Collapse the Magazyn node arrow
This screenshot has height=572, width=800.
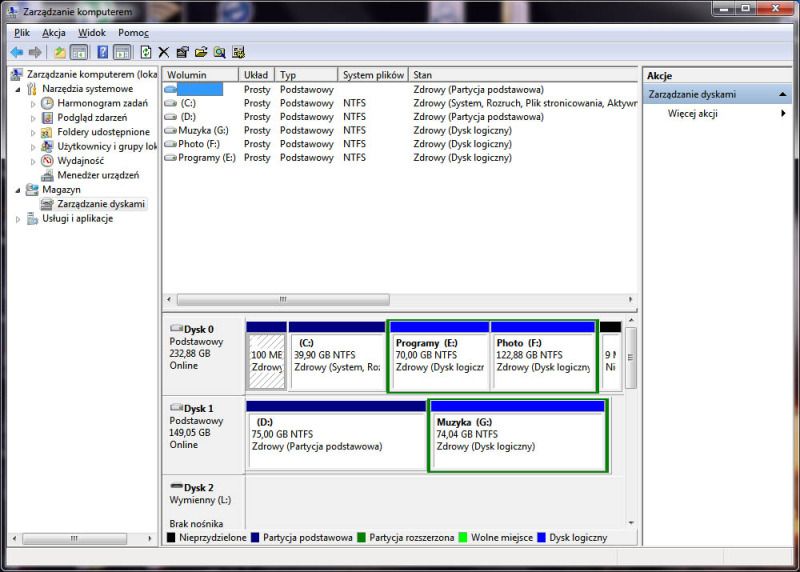tap(18, 190)
